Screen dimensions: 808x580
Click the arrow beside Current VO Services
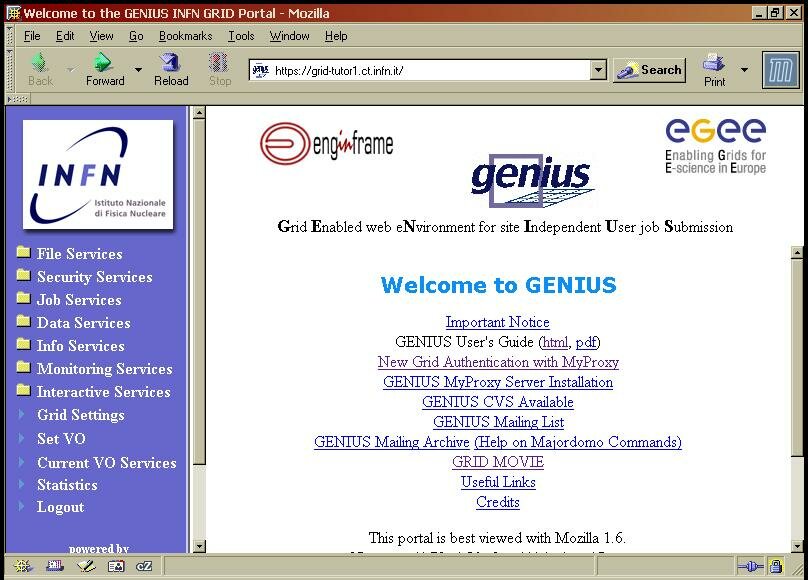21,462
